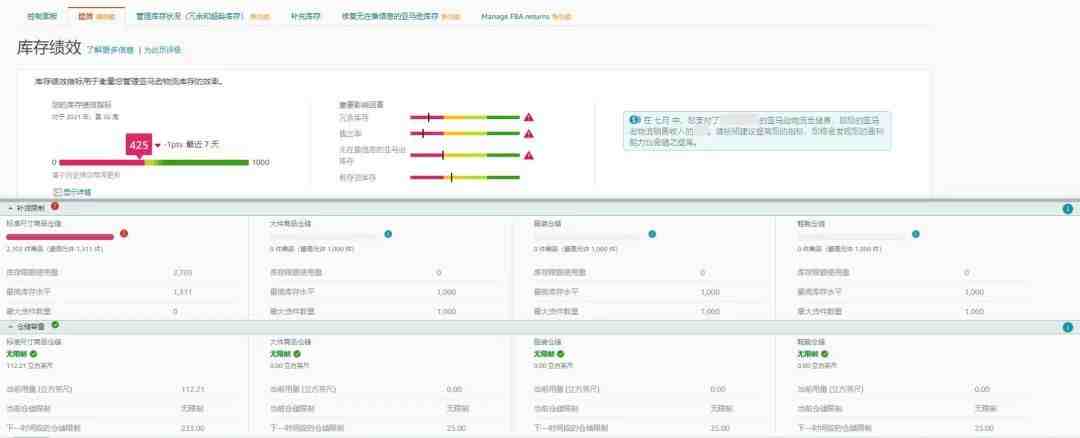The image size is (1080, 438).
Task: Click the info icon at the right of the 仓储容量 header
Action: coord(1068,327)
